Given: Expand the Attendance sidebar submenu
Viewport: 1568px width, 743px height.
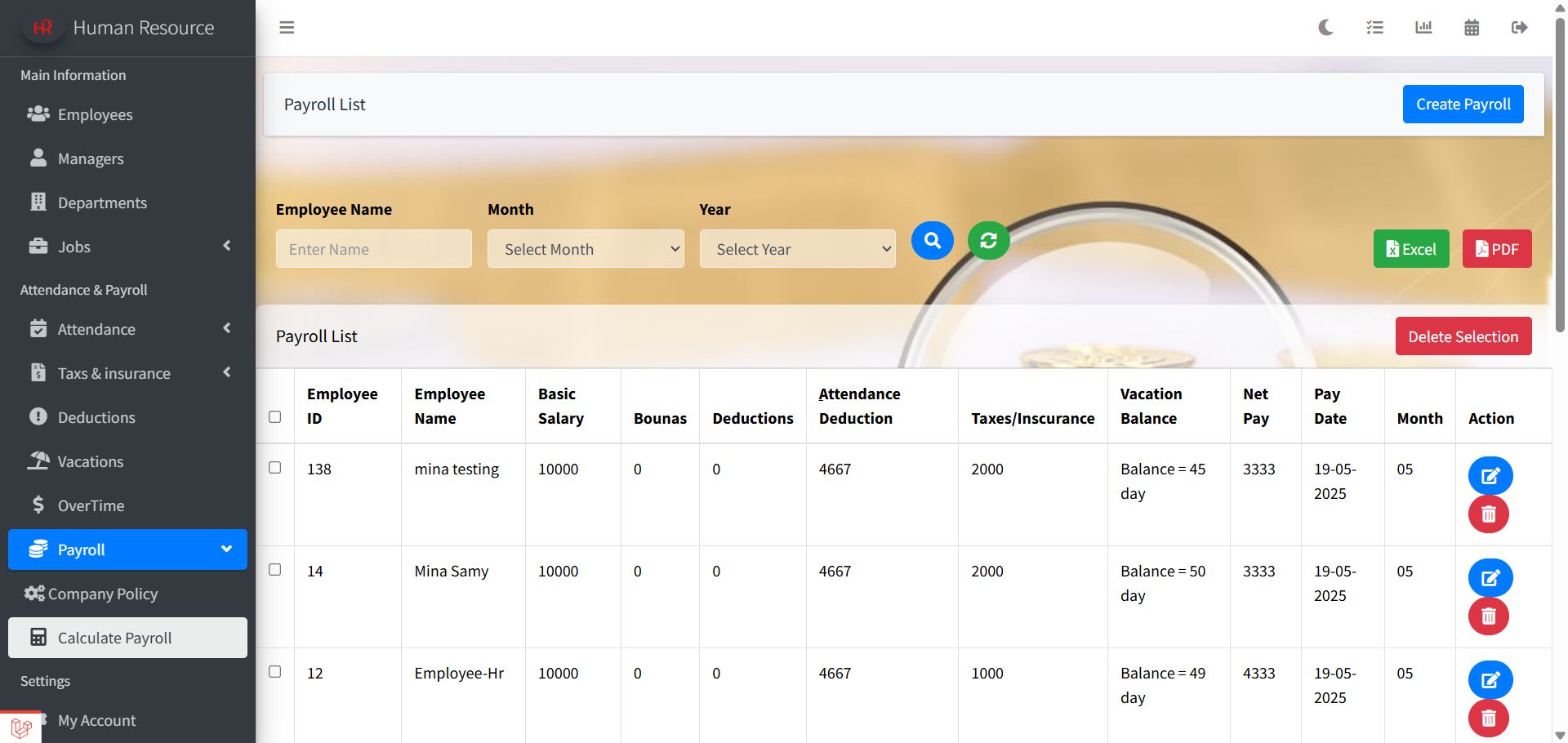Looking at the screenshot, I should pyautogui.click(x=127, y=329).
